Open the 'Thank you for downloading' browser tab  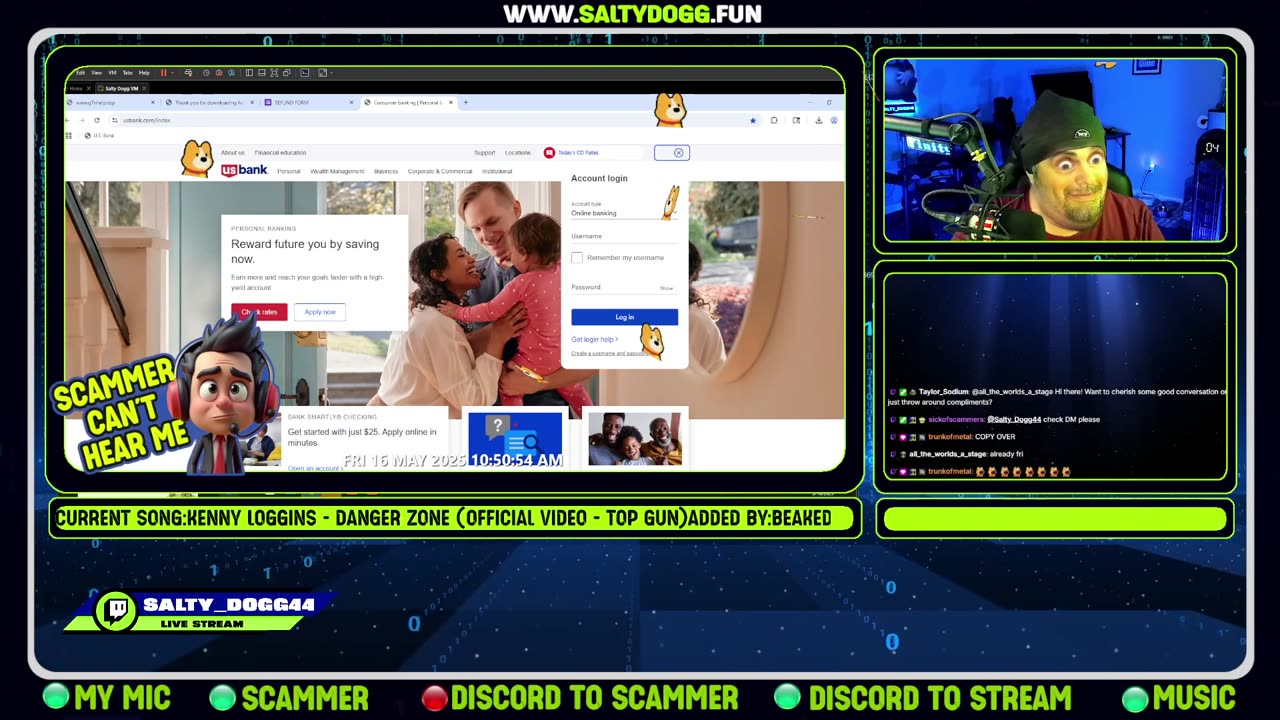tap(208, 102)
